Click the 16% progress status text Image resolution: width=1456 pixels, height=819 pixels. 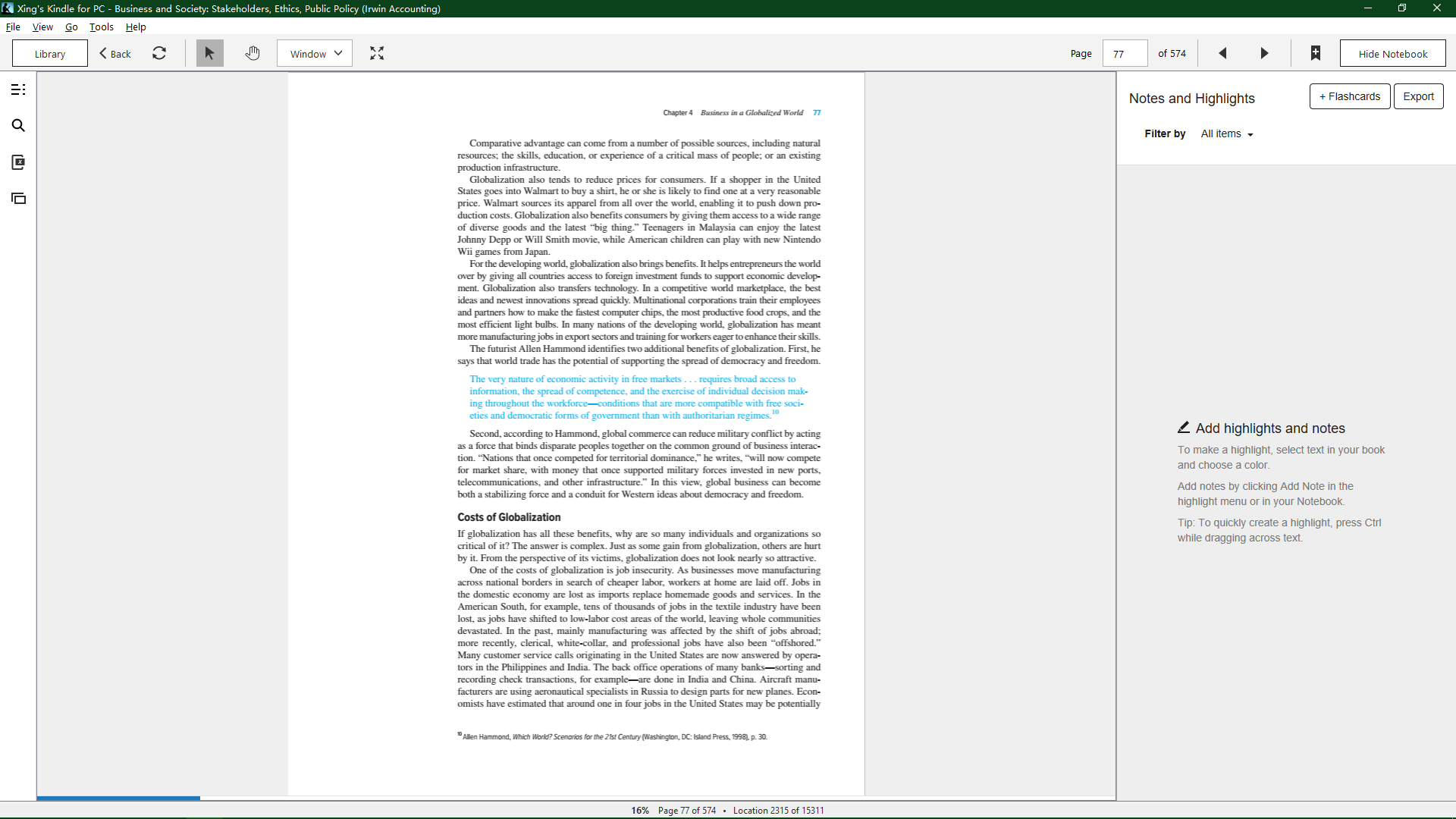[640, 810]
